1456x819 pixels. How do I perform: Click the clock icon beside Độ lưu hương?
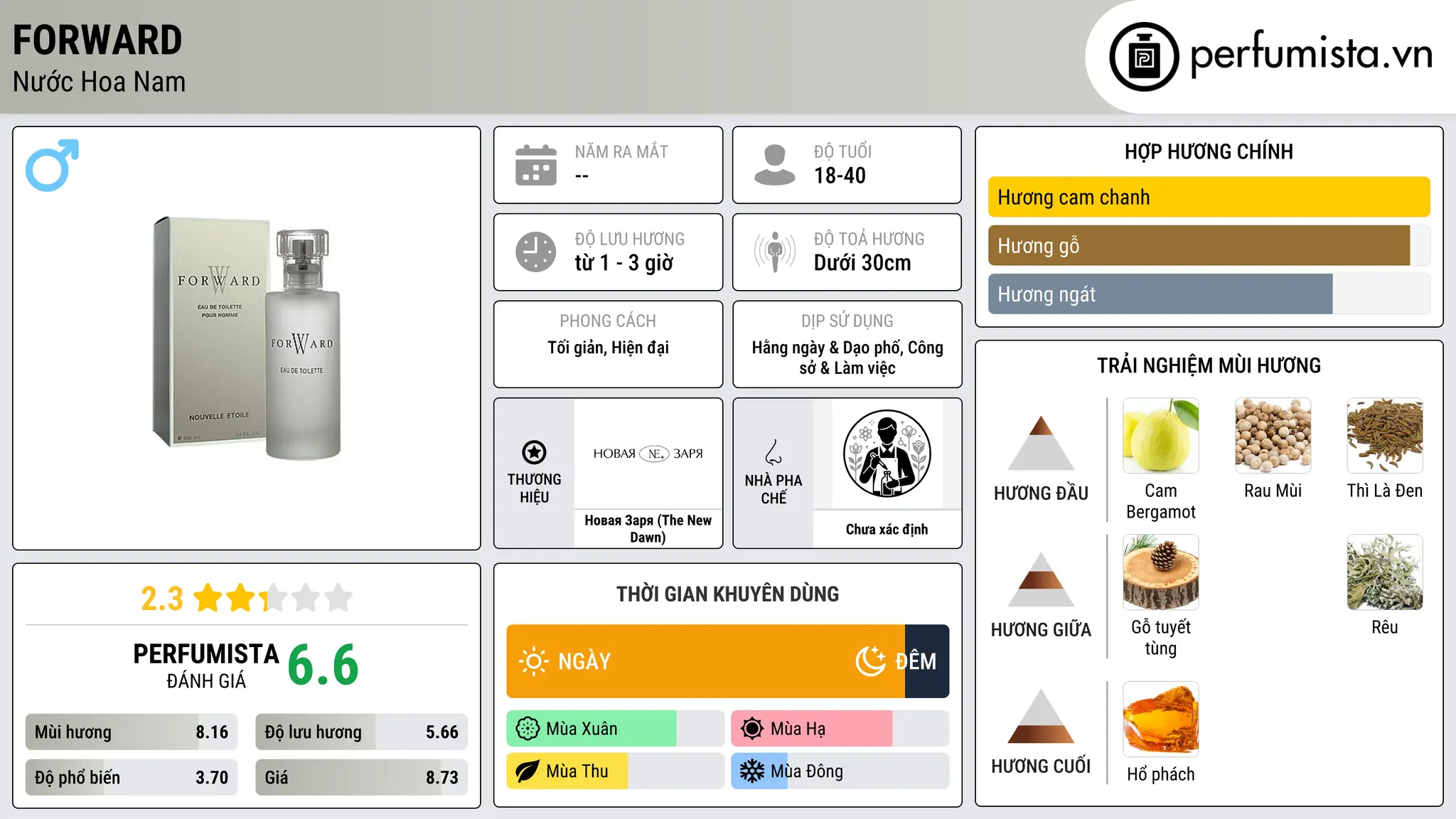(x=536, y=252)
